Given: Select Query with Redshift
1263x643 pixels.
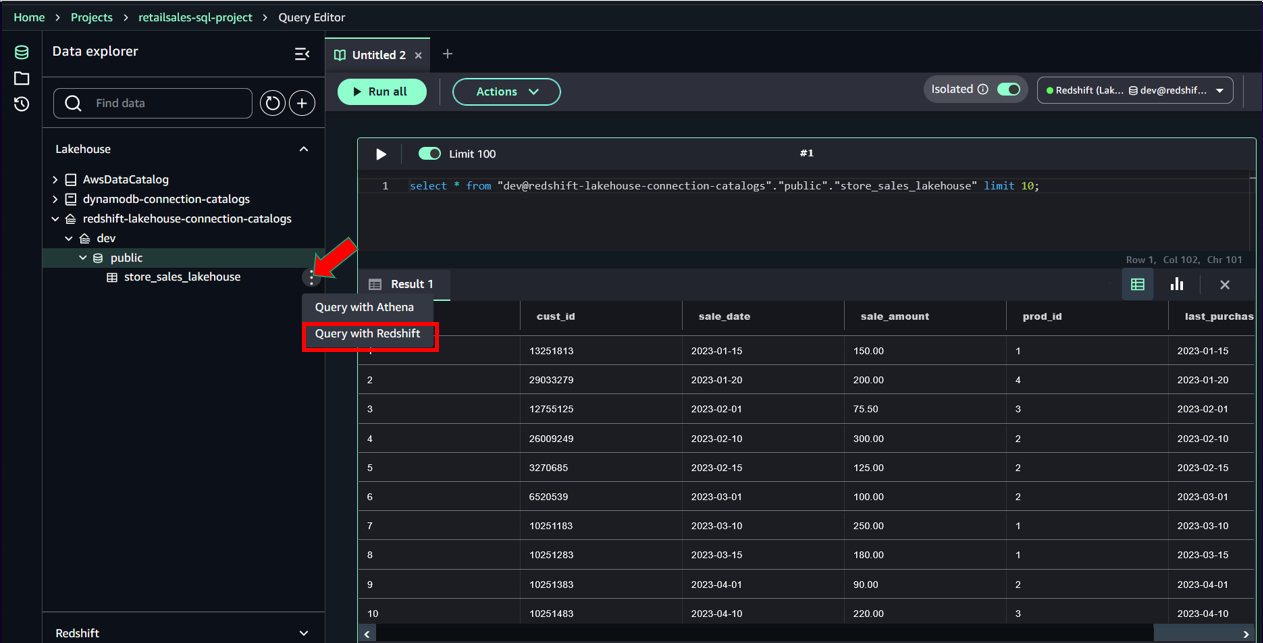Looking at the screenshot, I should point(368,334).
